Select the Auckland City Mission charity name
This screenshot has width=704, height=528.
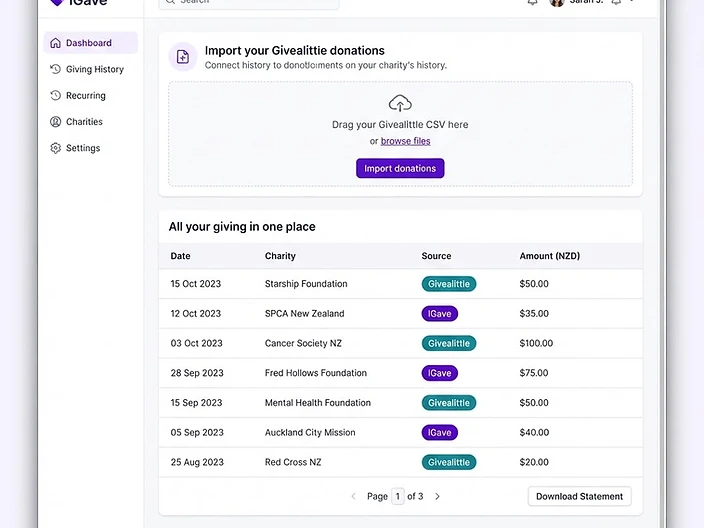(310, 432)
